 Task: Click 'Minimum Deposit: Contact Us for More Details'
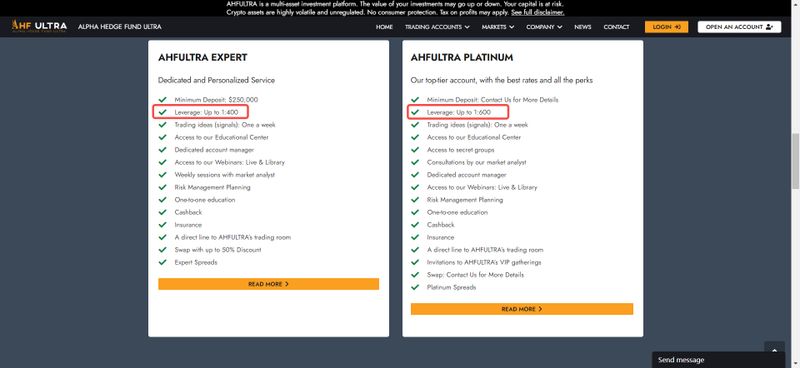click(x=492, y=100)
